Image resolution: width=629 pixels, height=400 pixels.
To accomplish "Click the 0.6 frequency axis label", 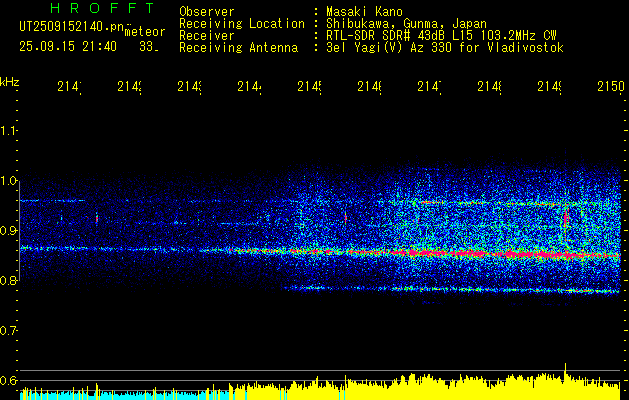I will (8, 380).
